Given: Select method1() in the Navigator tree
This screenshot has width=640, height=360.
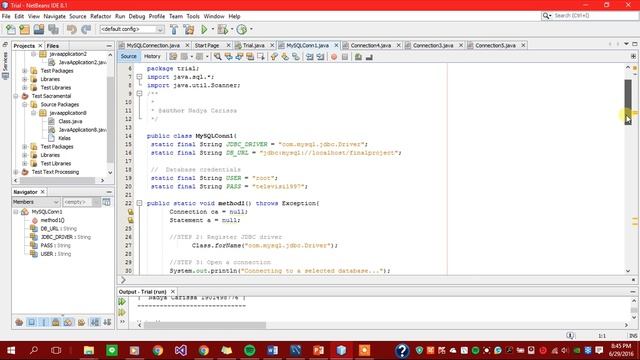Looking at the screenshot, I should [52, 220].
